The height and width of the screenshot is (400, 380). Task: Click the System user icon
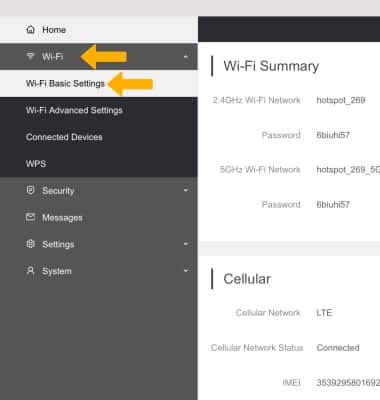tap(30, 271)
